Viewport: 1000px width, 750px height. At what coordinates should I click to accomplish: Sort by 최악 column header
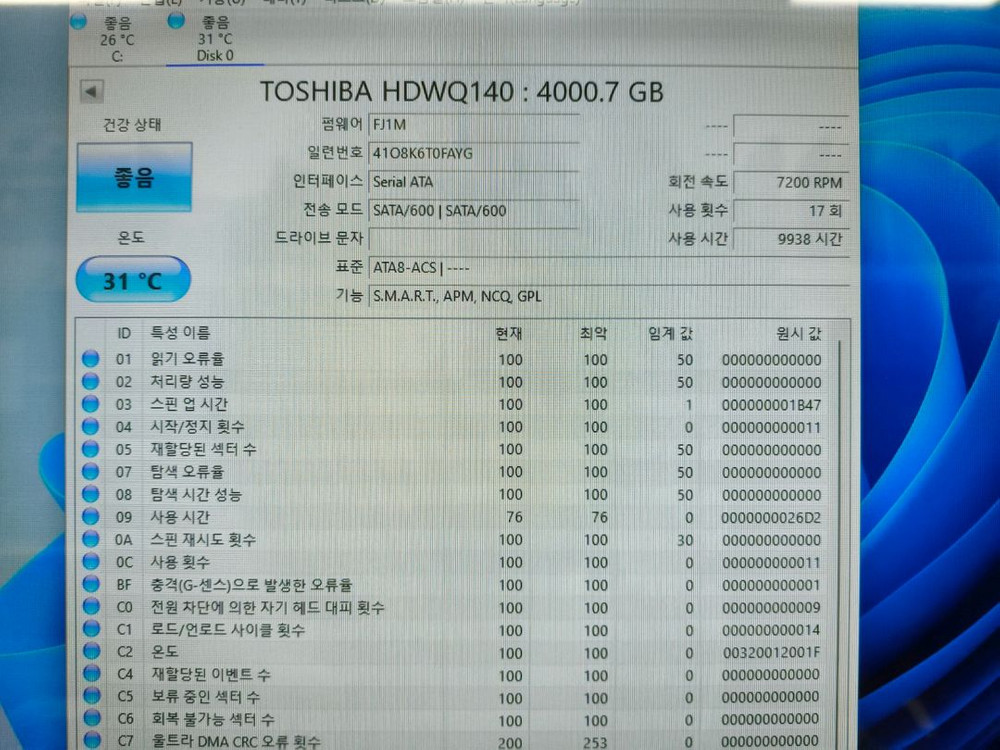593,333
